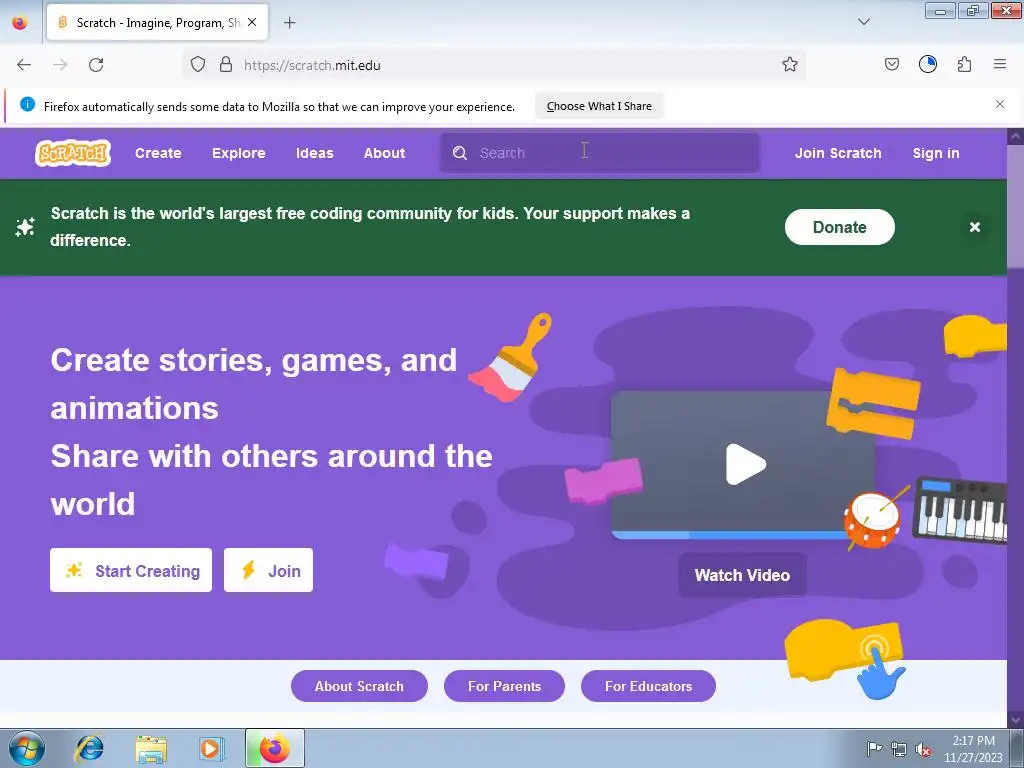Bookmark this page with the star icon
This screenshot has height=768, width=1024.
point(790,65)
